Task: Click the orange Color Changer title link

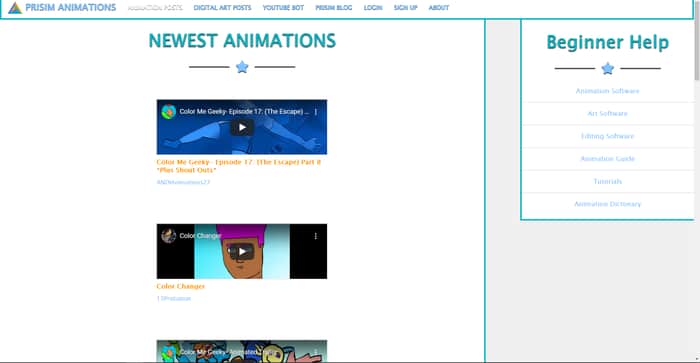Action: (x=181, y=286)
